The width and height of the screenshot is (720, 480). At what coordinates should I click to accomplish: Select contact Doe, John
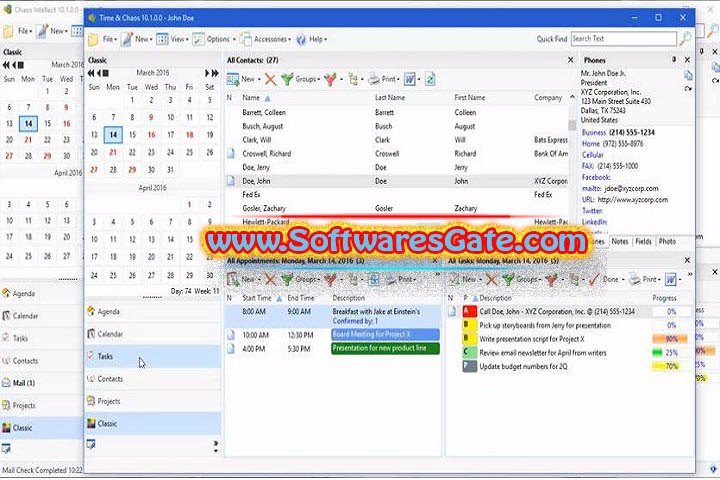pos(397,181)
